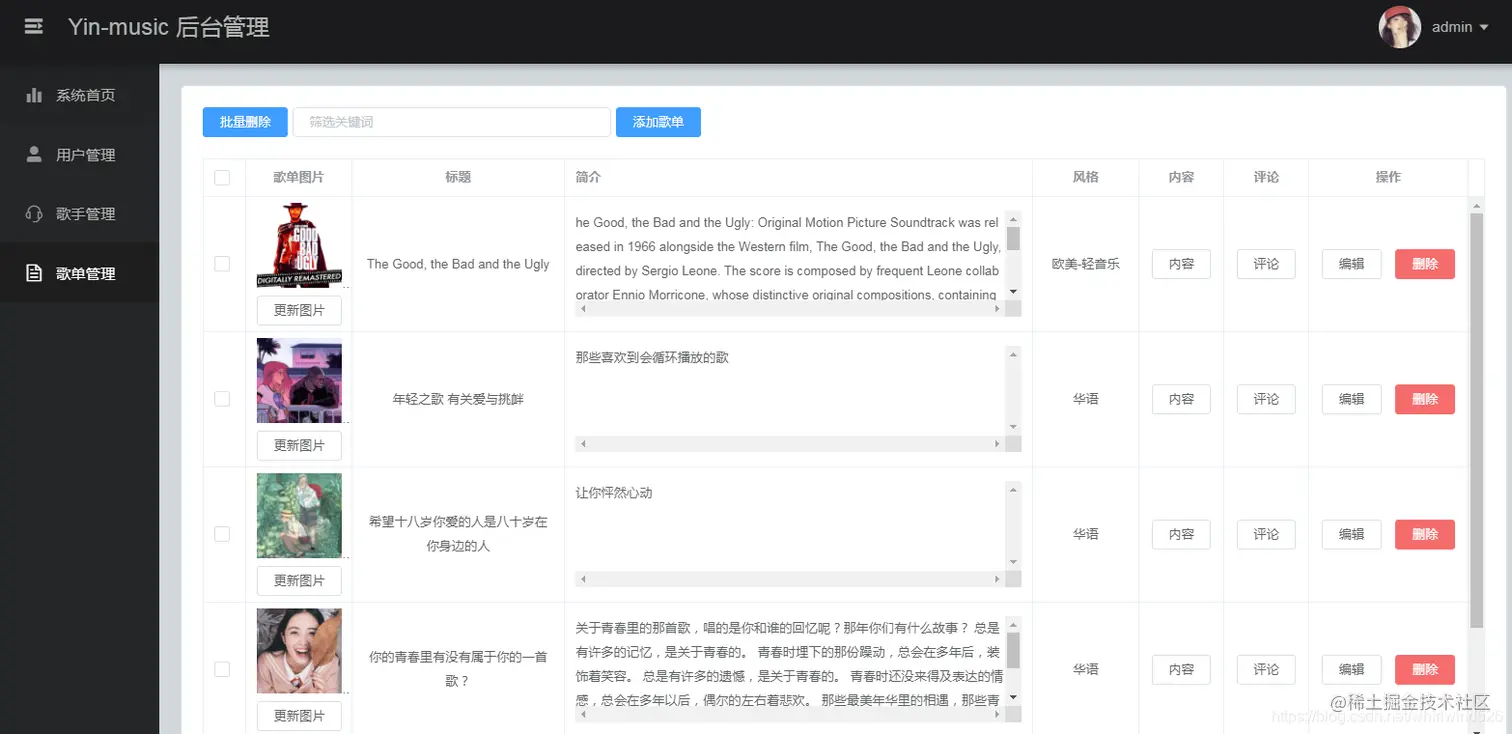The image size is (1512, 734).
Task: Click the document icon beside 歌单管理
Action: tap(34, 273)
